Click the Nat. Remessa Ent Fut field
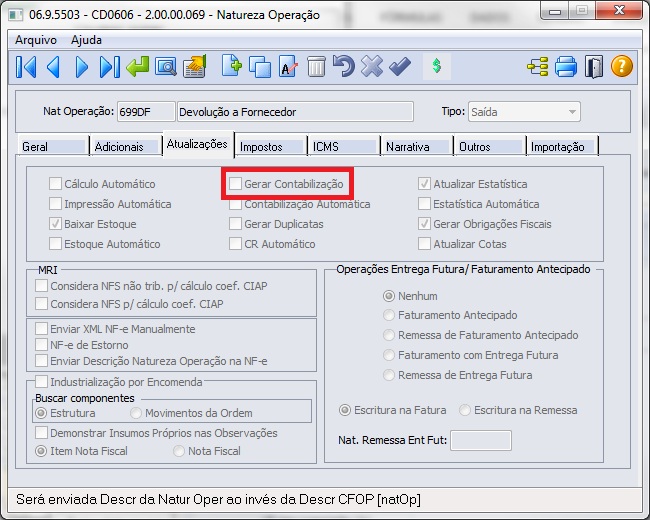 point(481,440)
